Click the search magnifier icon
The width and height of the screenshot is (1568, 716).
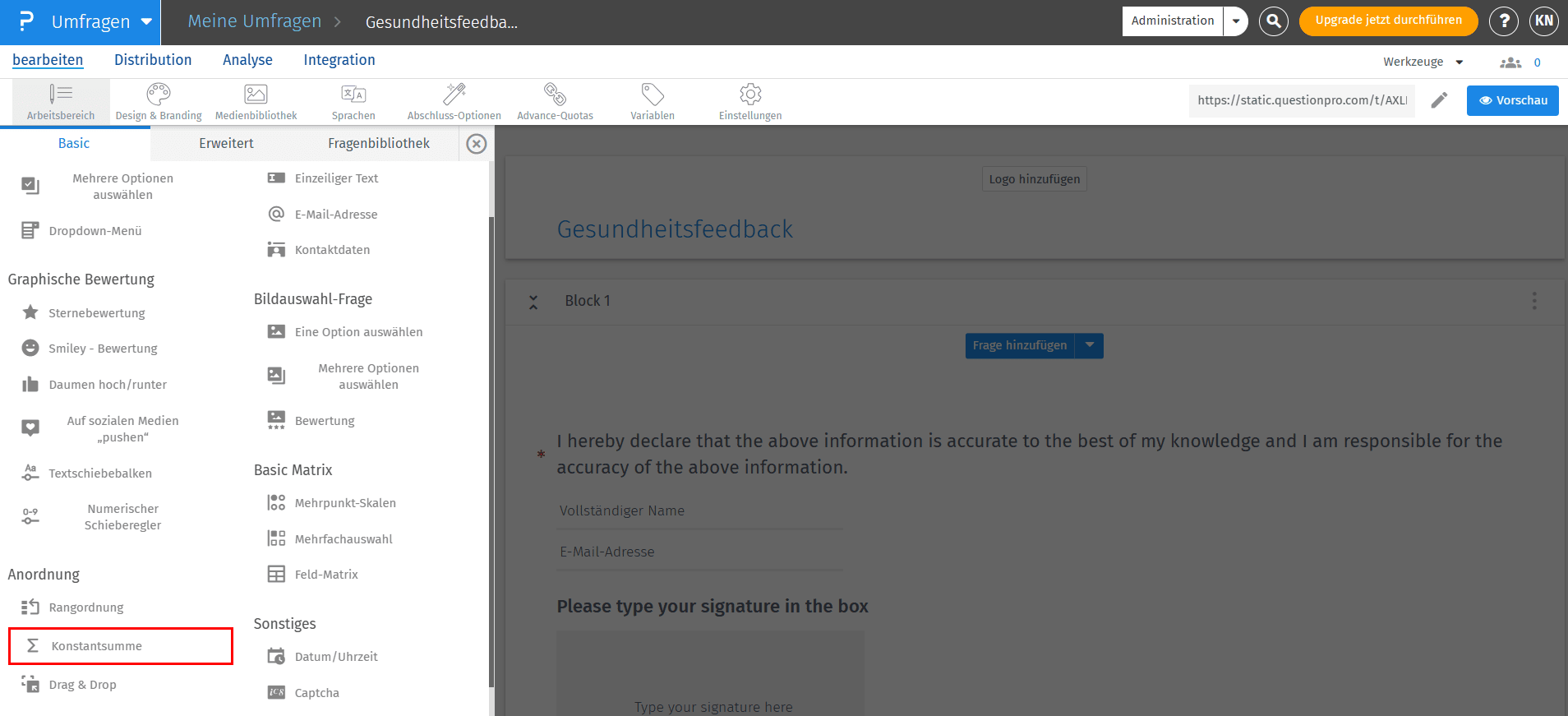click(1274, 21)
